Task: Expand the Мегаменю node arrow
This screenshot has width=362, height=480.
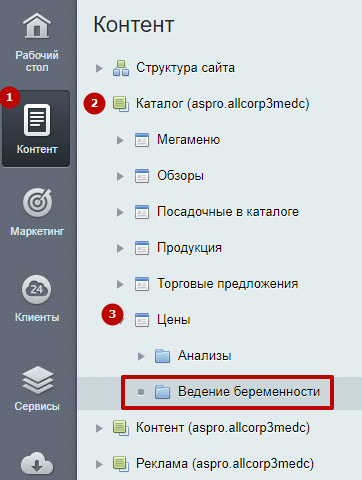Action: click(x=120, y=140)
